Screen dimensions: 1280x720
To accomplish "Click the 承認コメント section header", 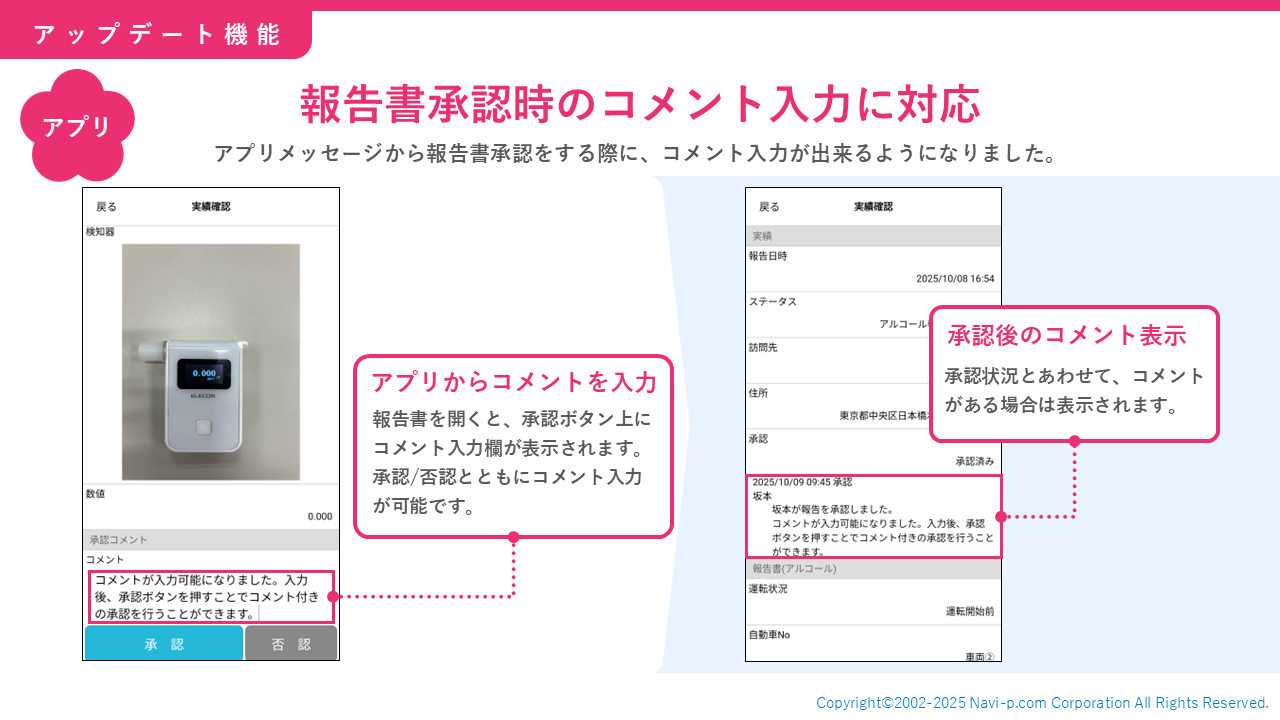I will coord(211,539).
